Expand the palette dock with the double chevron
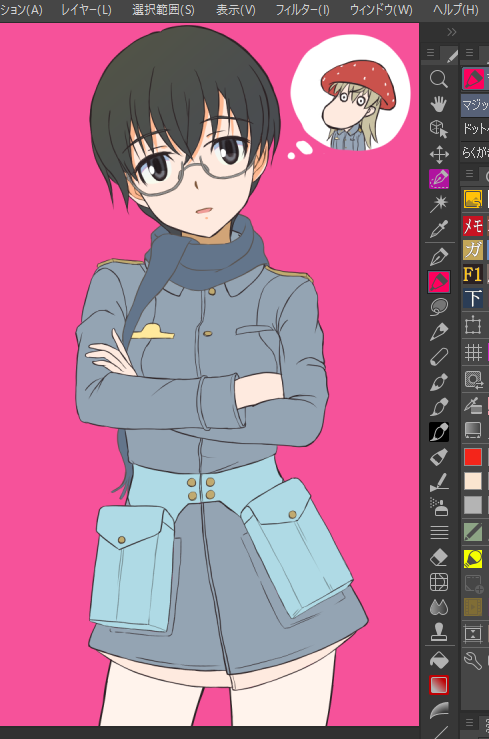This screenshot has width=489, height=739. [452, 32]
